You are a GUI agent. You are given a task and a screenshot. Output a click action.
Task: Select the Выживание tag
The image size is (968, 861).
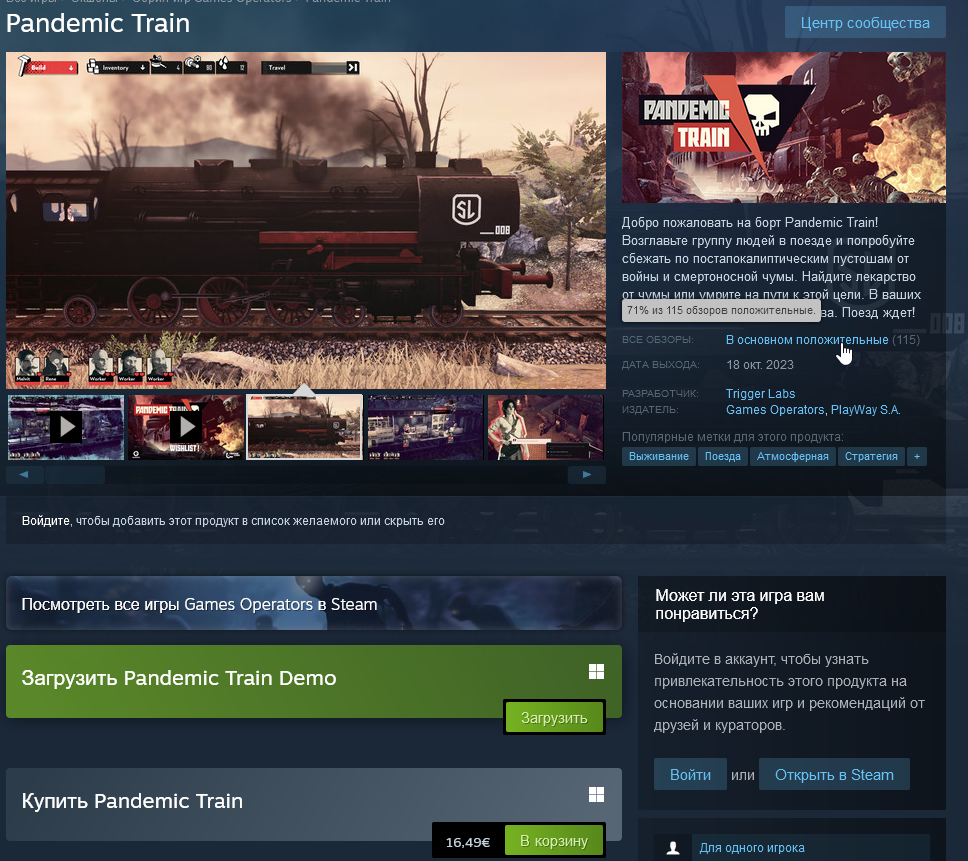click(659, 456)
